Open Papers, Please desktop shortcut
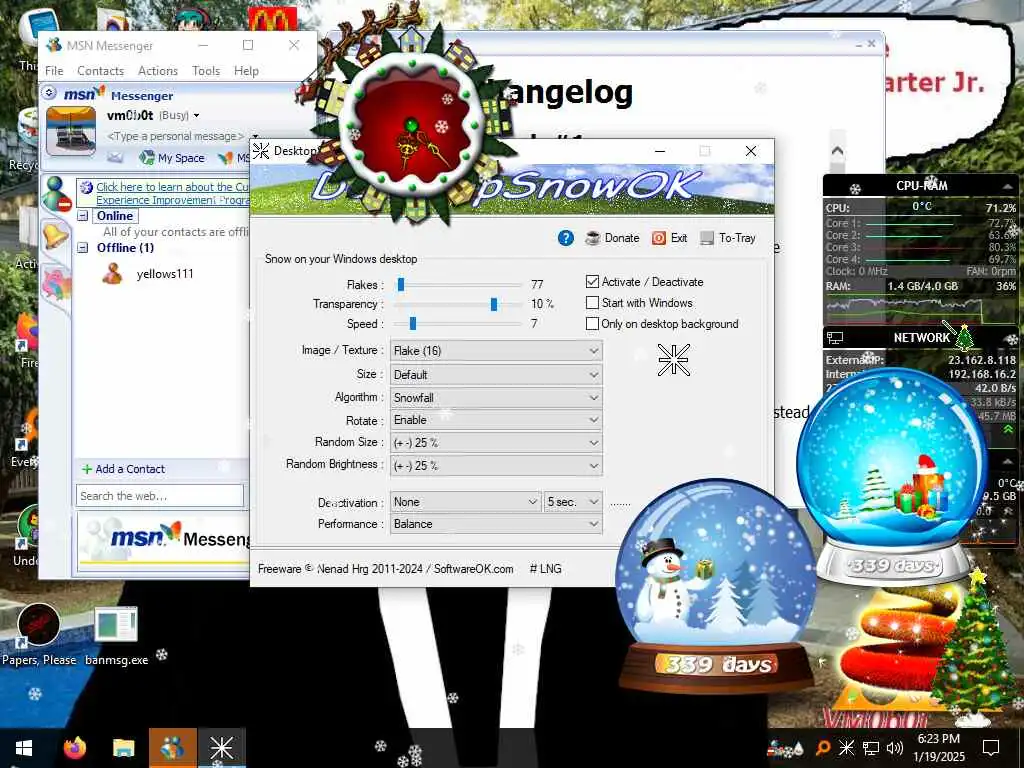The width and height of the screenshot is (1024, 768). (x=39, y=634)
